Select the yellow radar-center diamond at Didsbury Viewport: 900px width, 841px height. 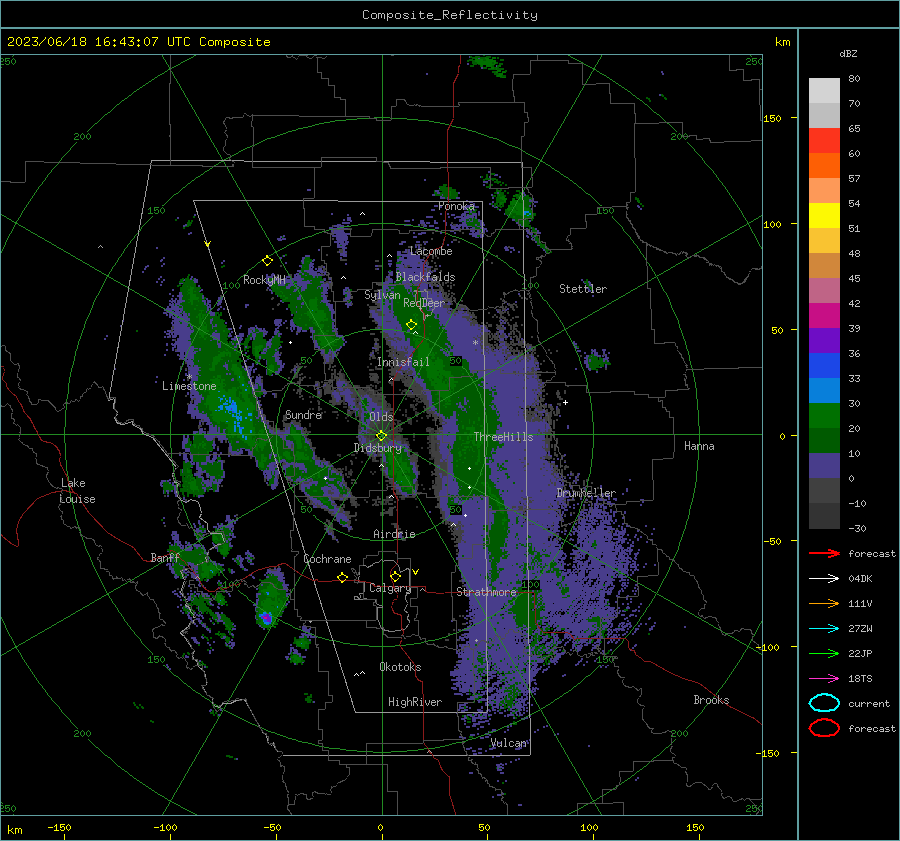(381, 436)
